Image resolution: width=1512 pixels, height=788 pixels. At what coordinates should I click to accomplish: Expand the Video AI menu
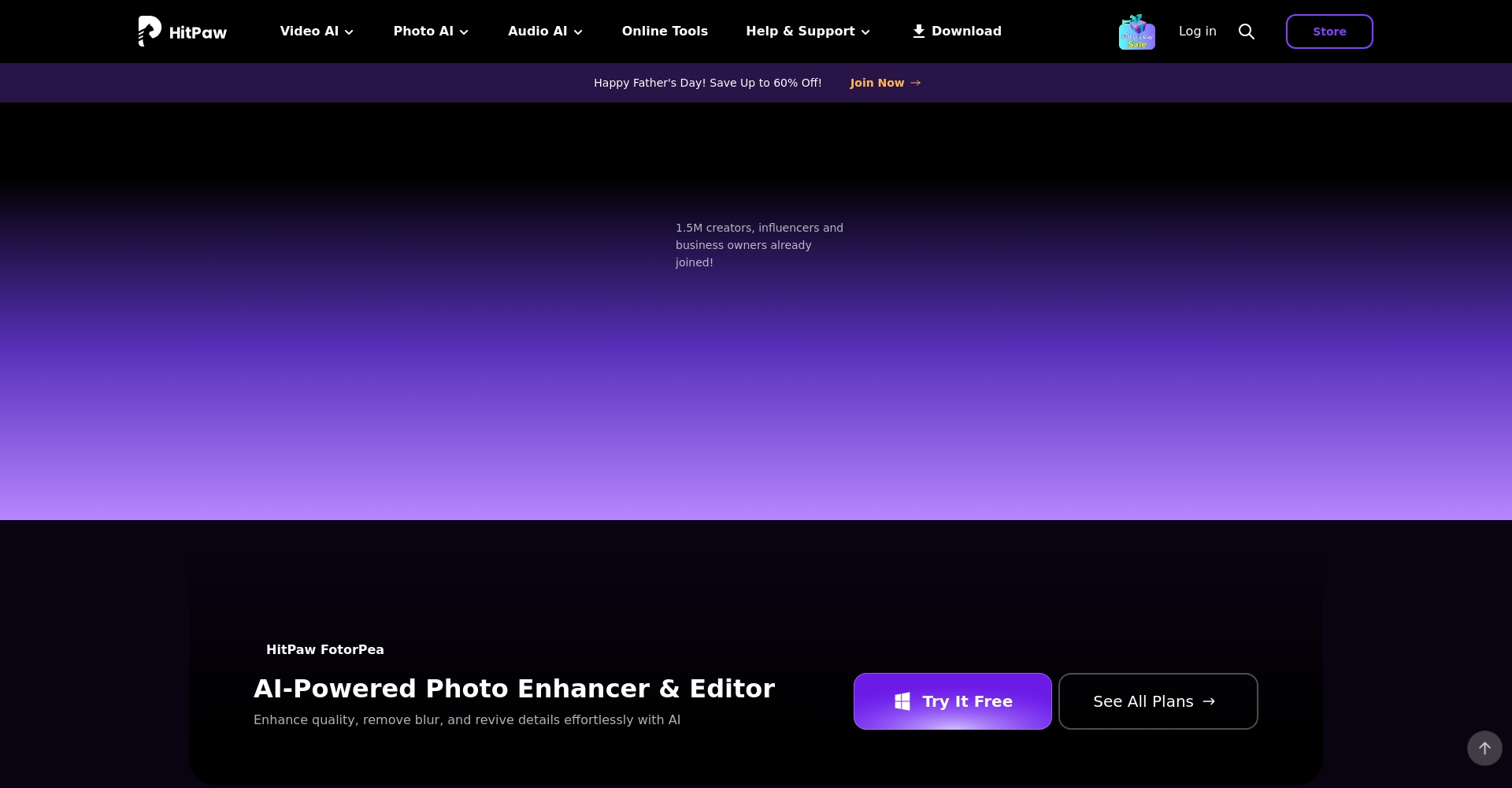coord(317,32)
